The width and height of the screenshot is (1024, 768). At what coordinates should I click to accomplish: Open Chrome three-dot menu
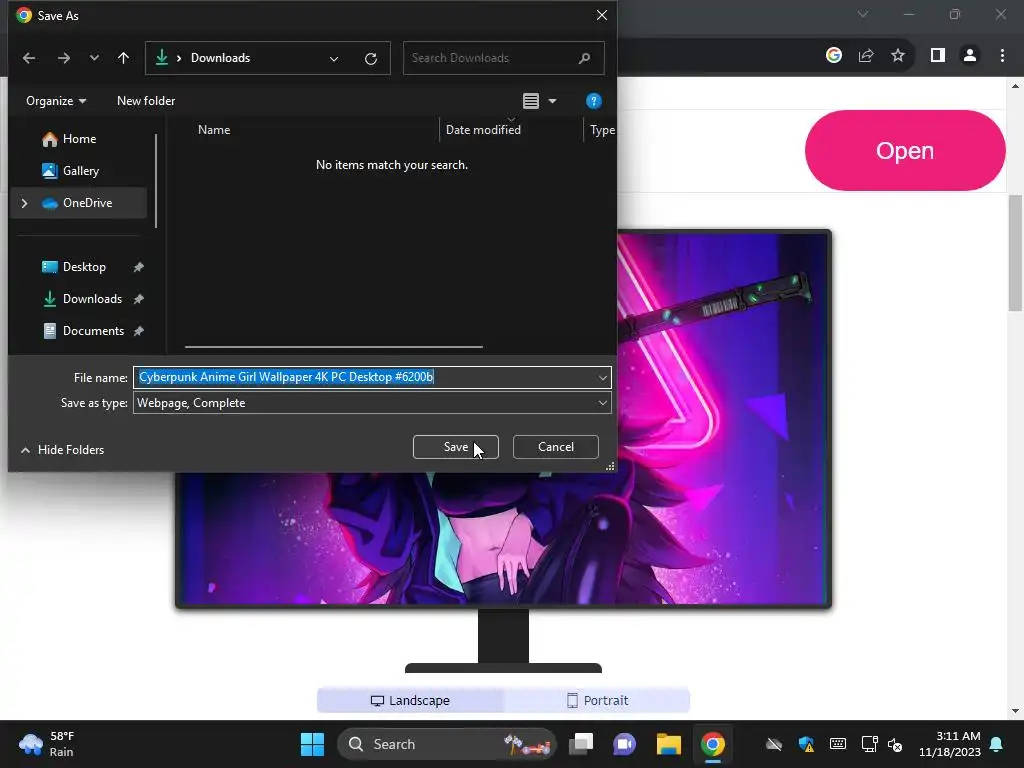pos(1002,56)
